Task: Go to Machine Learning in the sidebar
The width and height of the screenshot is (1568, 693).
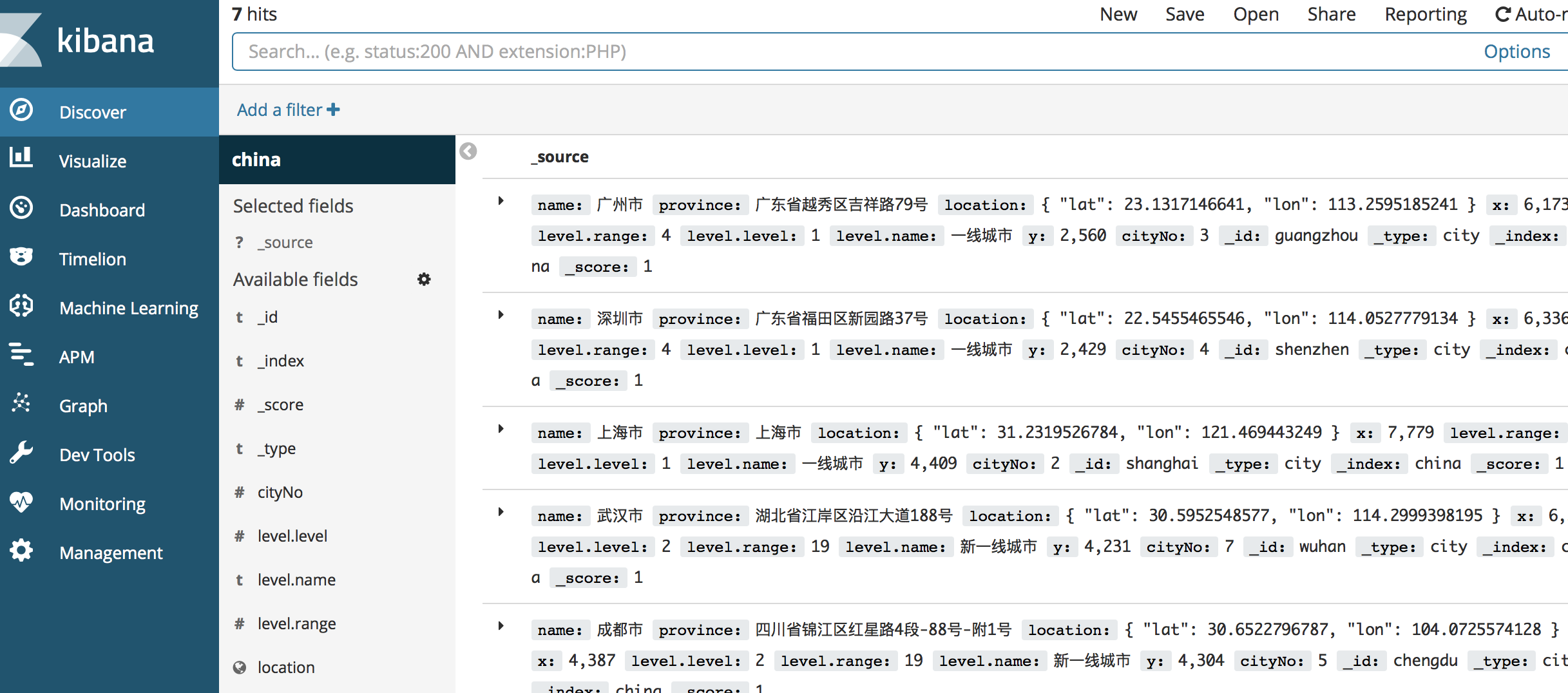Action: coord(110,308)
